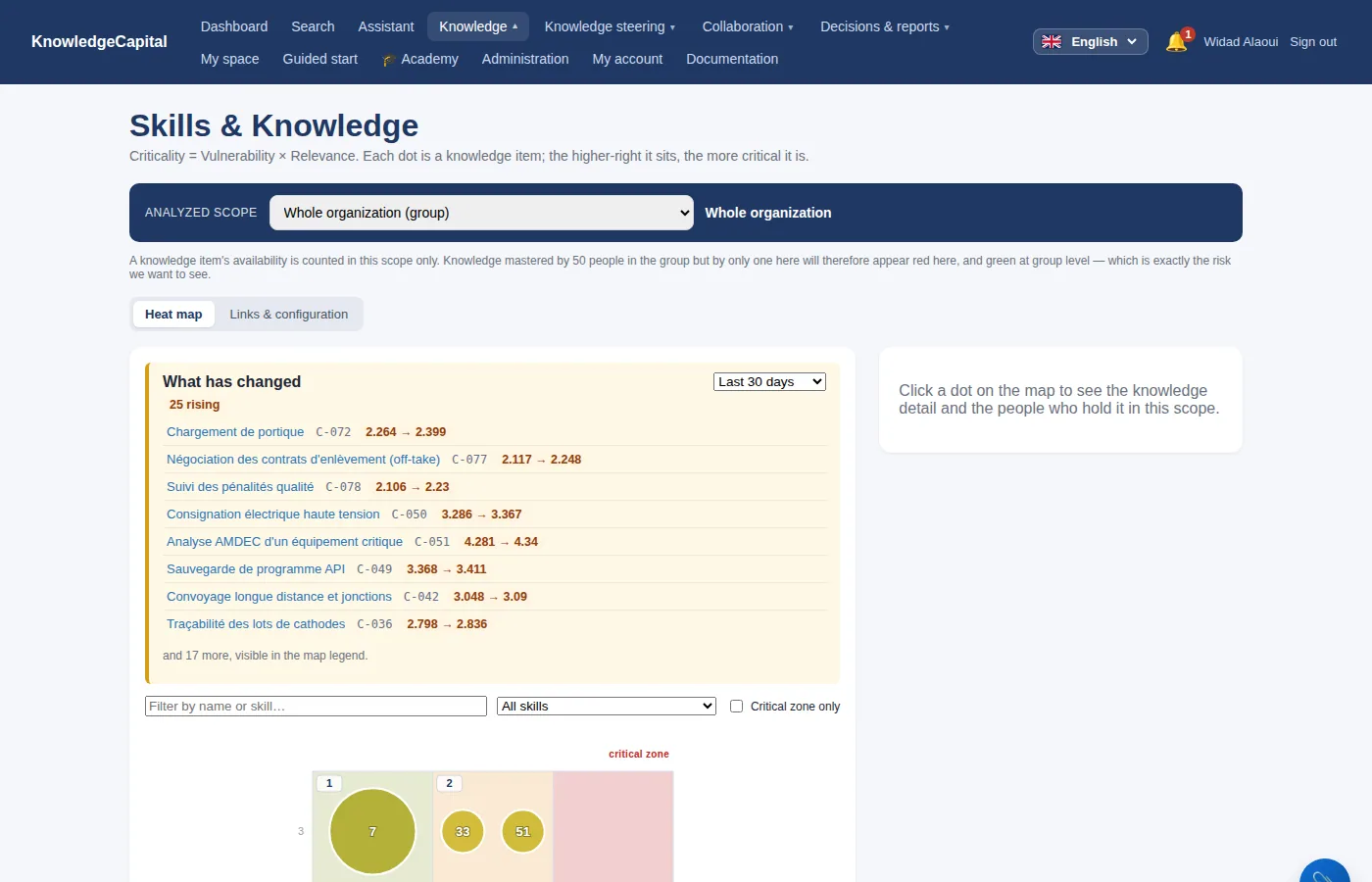This screenshot has width=1372, height=882.
Task: Expand the Knowledge steering menu
Action: tap(610, 26)
